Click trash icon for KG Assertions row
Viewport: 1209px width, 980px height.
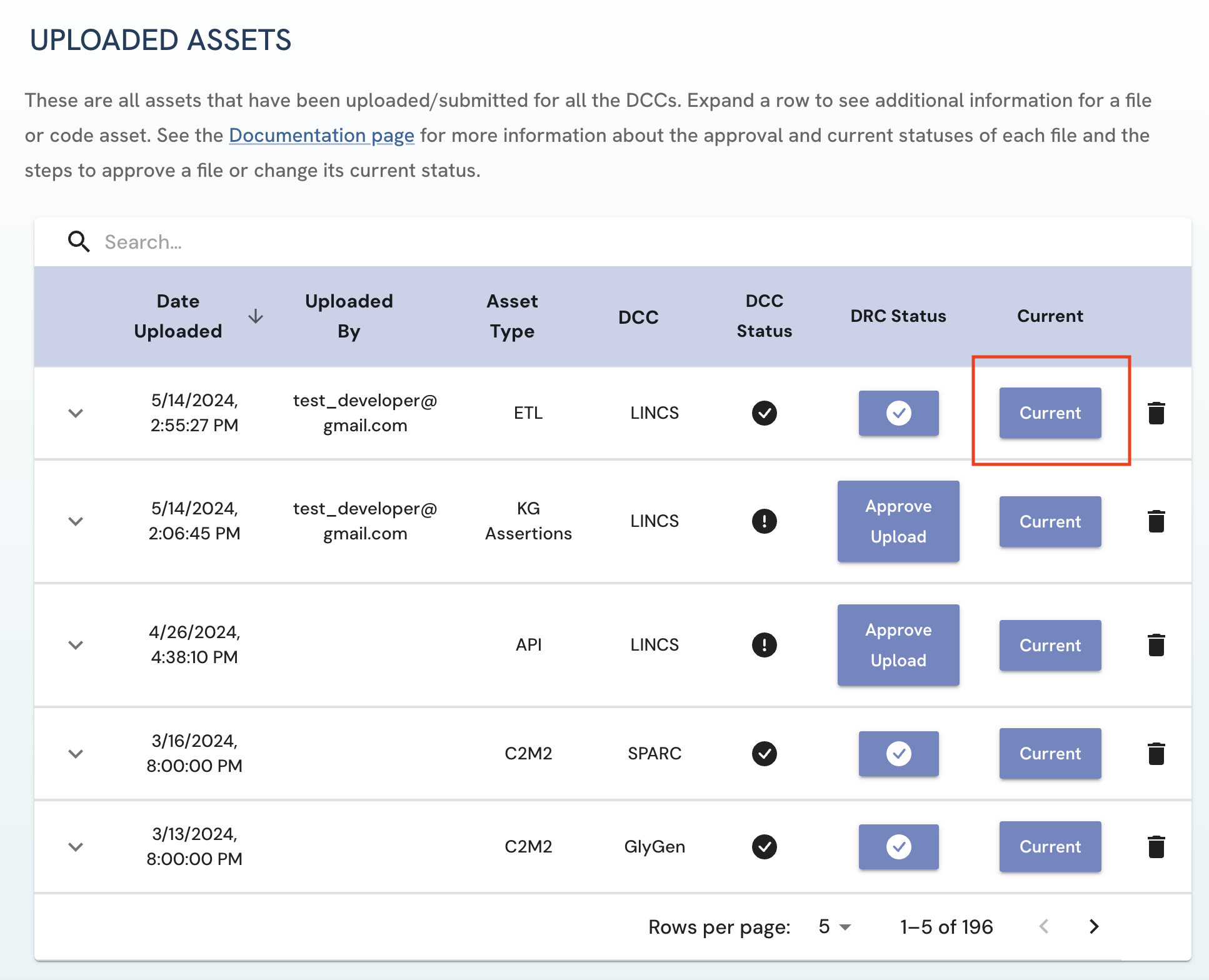coord(1156,521)
